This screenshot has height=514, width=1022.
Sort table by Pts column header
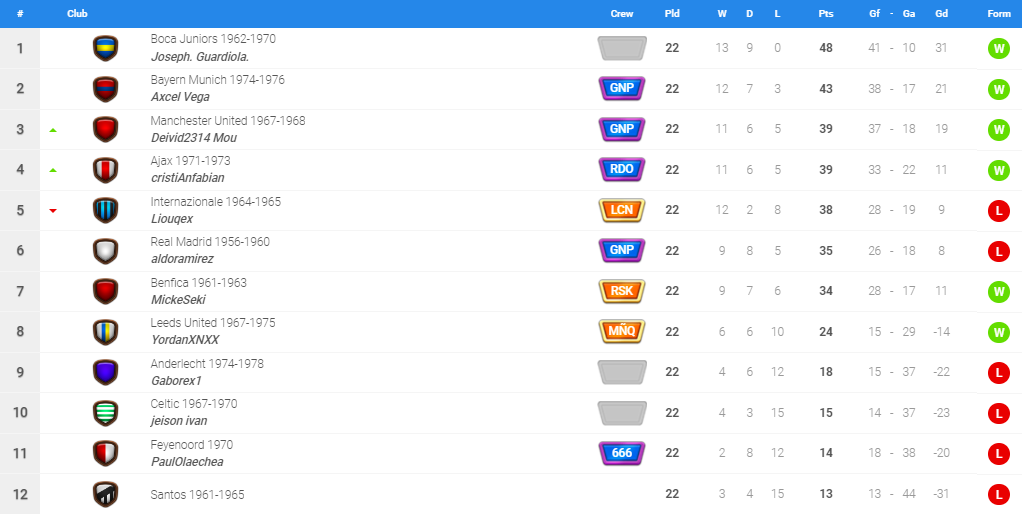click(825, 14)
